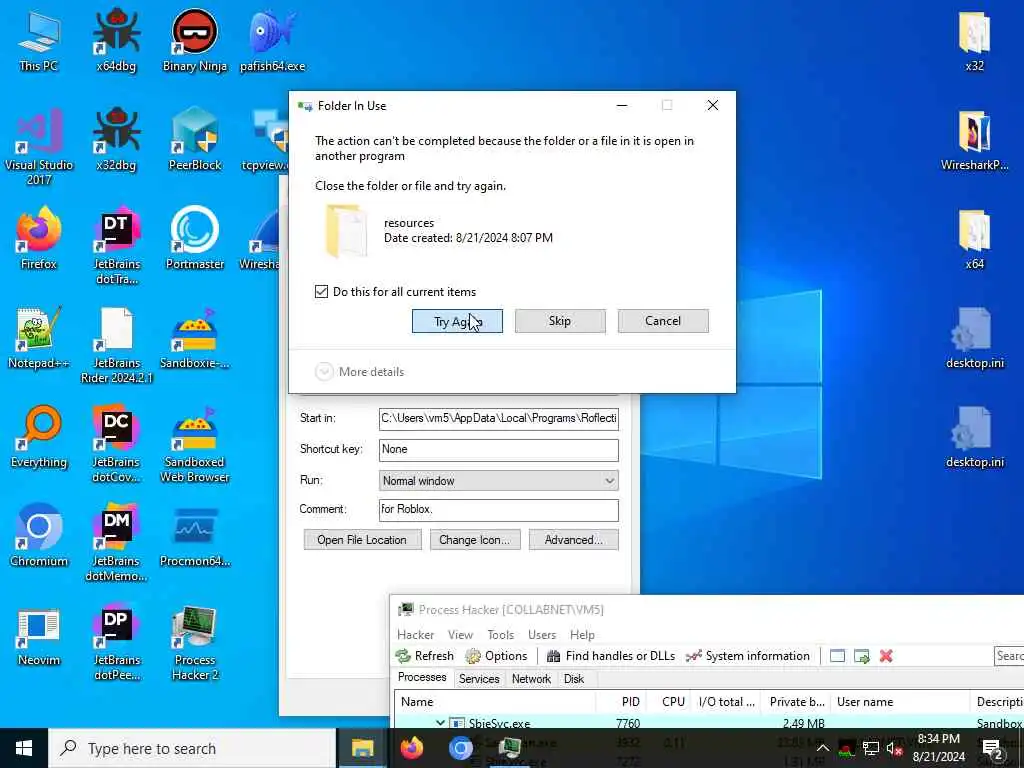Show hidden system tray icons chevron
This screenshot has height=768, width=1024.
[x=822, y=748]
